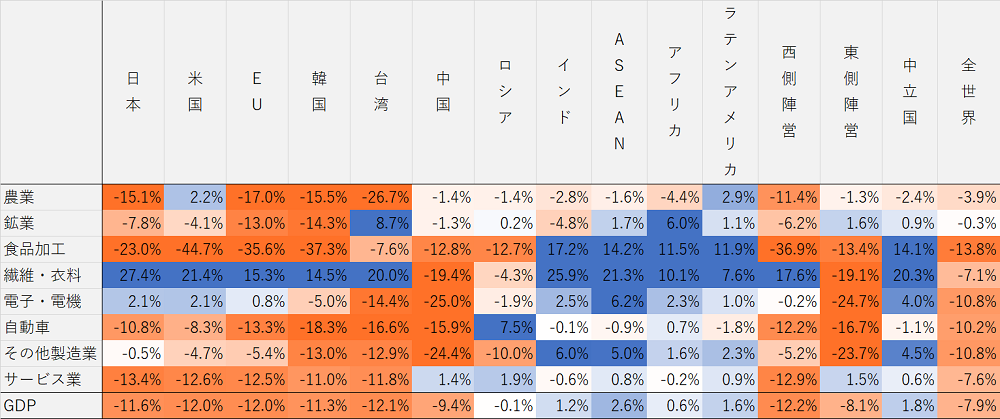Click the blue 8.7% cell for 台湾 鉱業

pyautogui.click(x=381, y=223)
